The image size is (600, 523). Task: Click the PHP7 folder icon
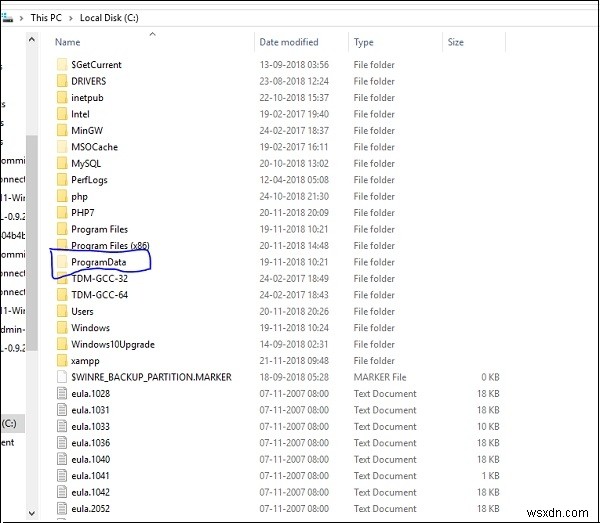(x=62, y=213)
